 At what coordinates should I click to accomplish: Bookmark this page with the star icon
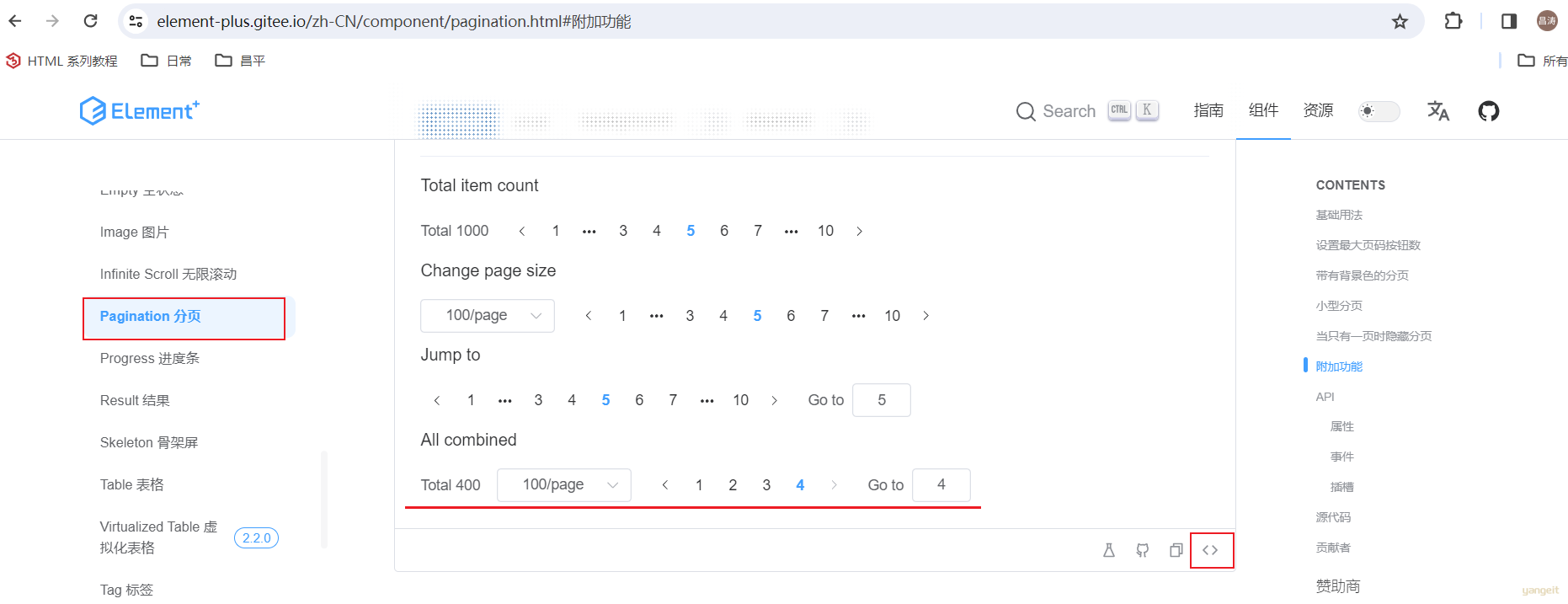pos(1400,21)
